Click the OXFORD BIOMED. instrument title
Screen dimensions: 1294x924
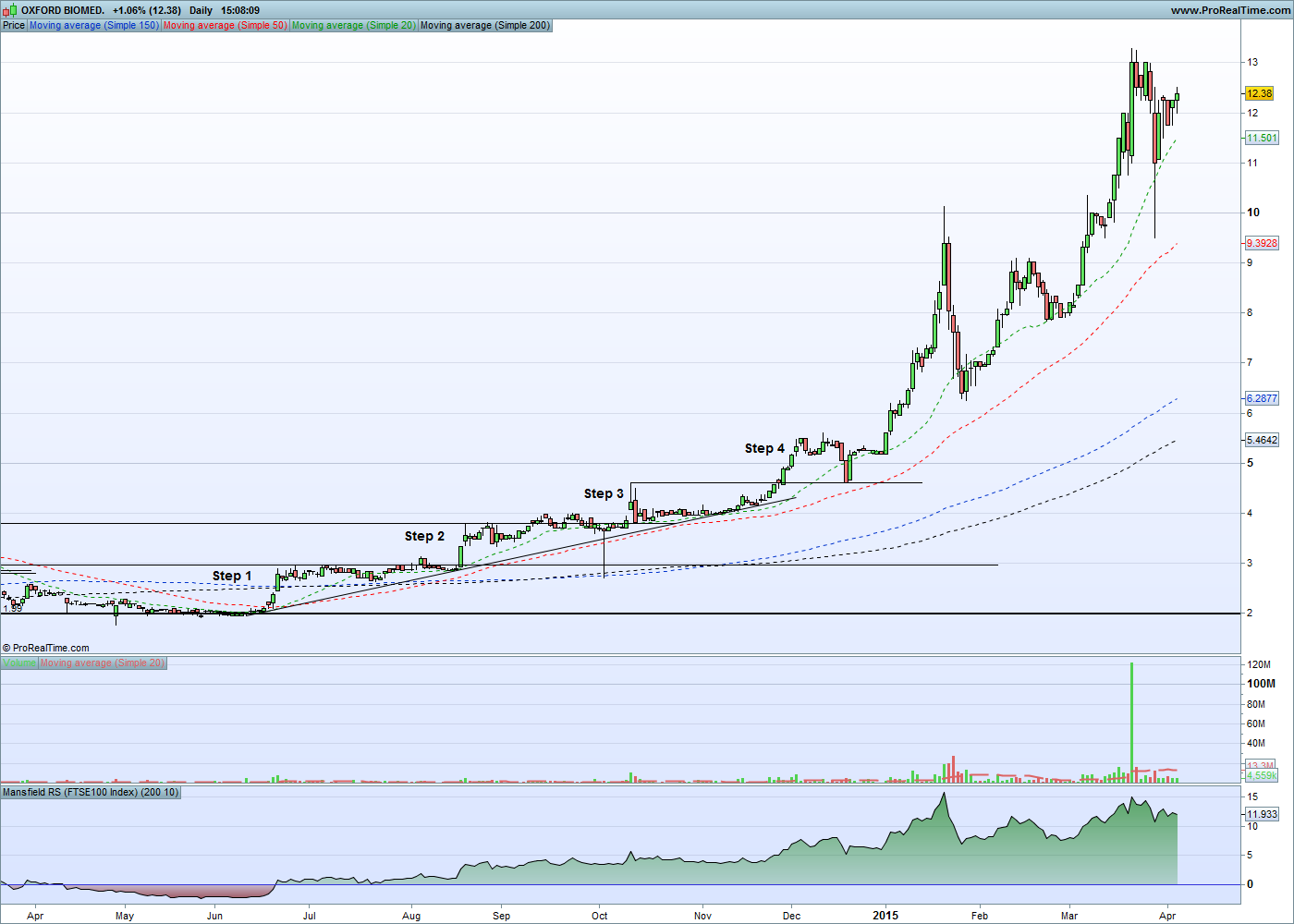[x=63, y=10]
